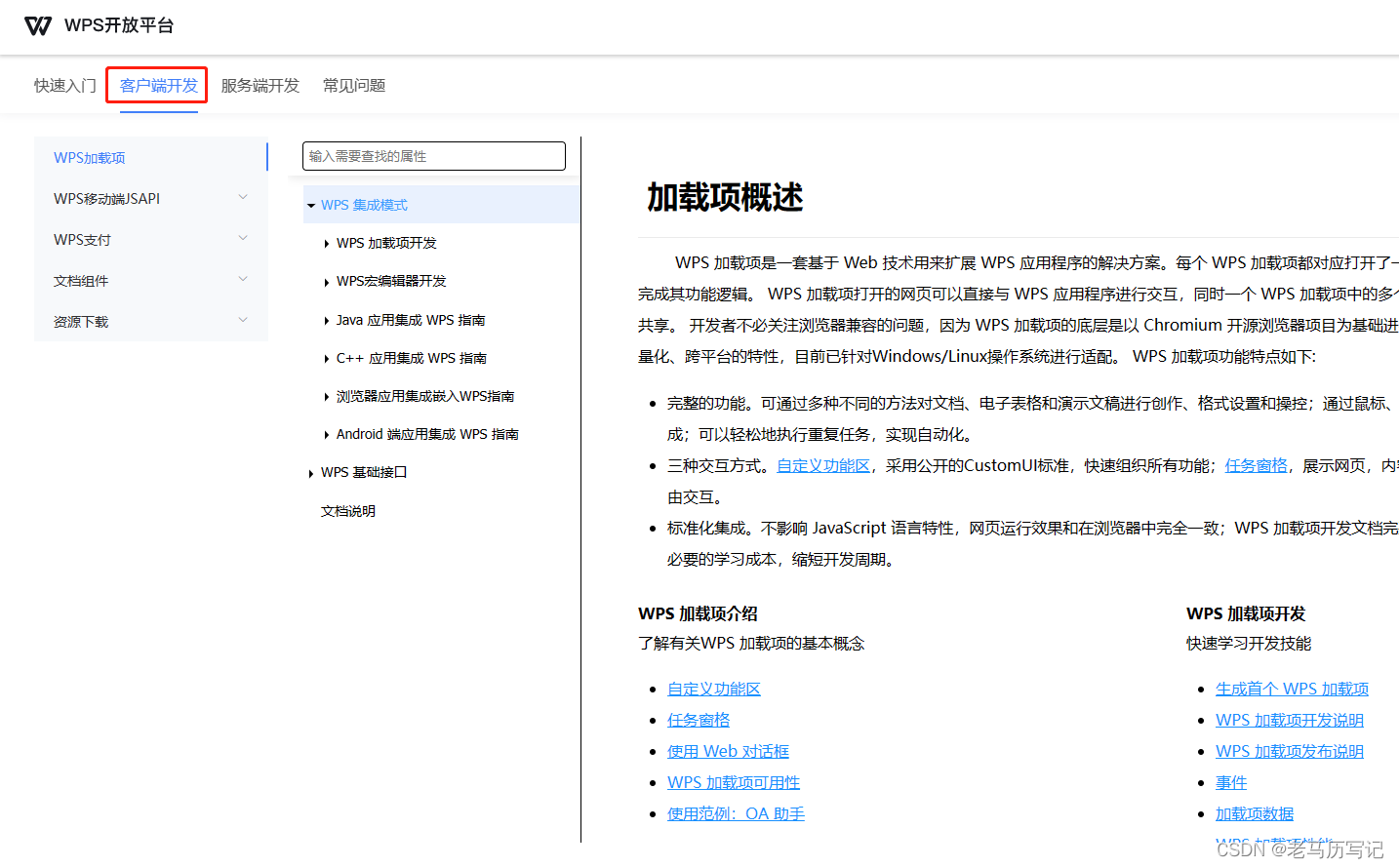Open 浏览器应用集成嵌入WPS指南 label

(x=425, y=396)
